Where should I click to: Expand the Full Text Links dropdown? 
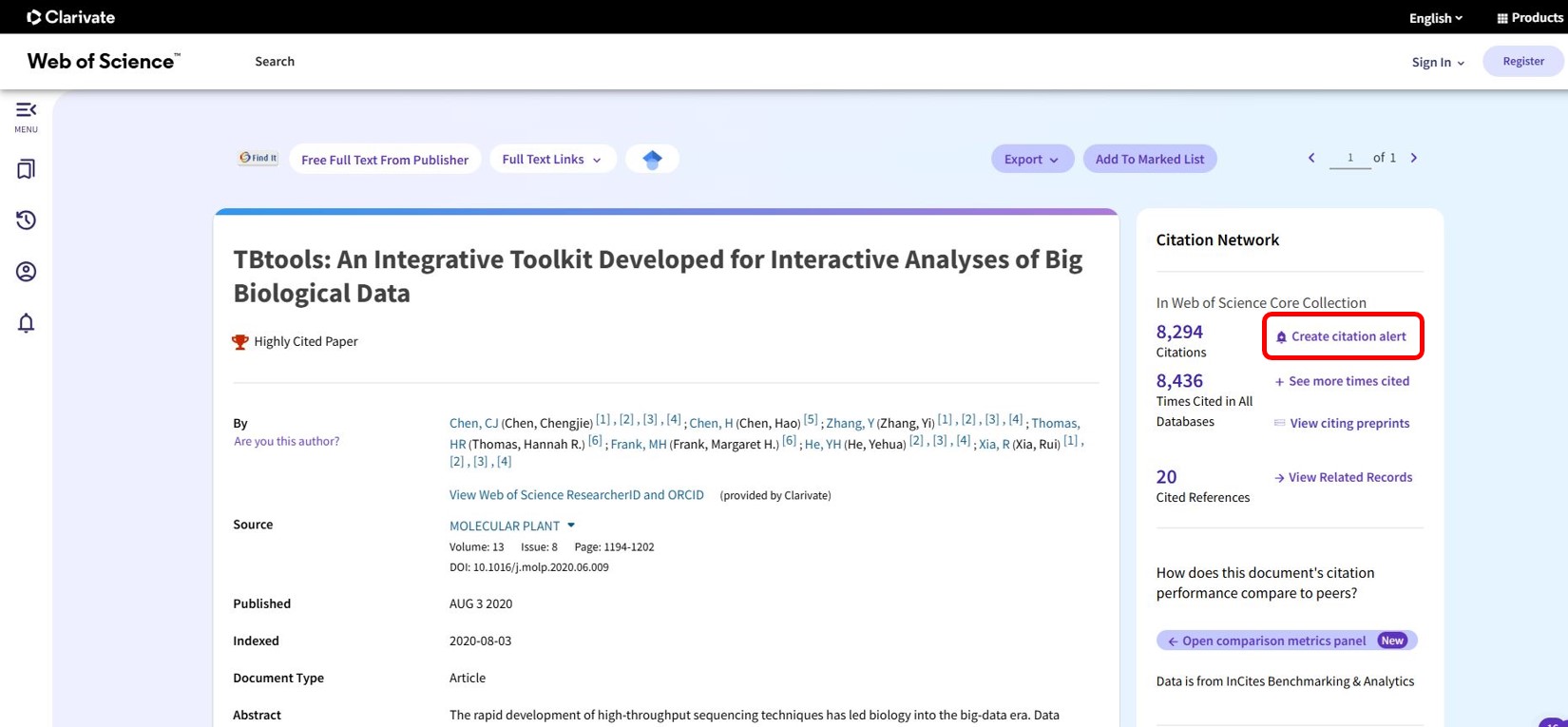click(x=552, y=160)
